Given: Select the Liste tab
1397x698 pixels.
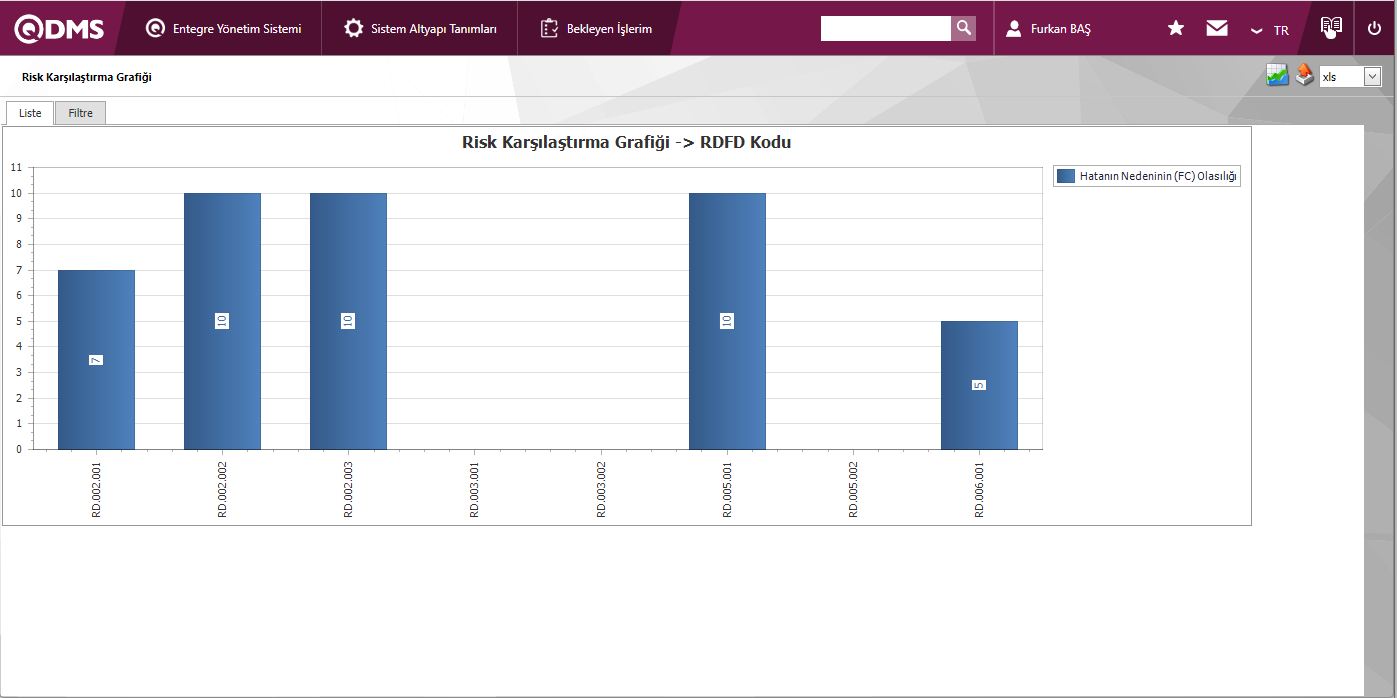Looking at the screenshot, I should tap(30, 113).
